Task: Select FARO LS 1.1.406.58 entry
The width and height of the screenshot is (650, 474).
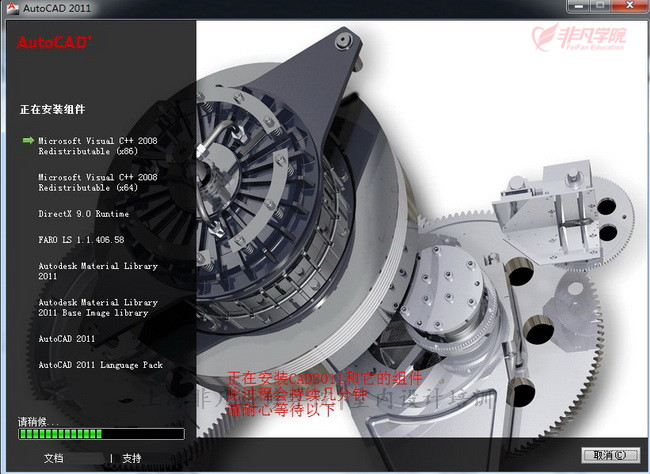Action: 81,240
